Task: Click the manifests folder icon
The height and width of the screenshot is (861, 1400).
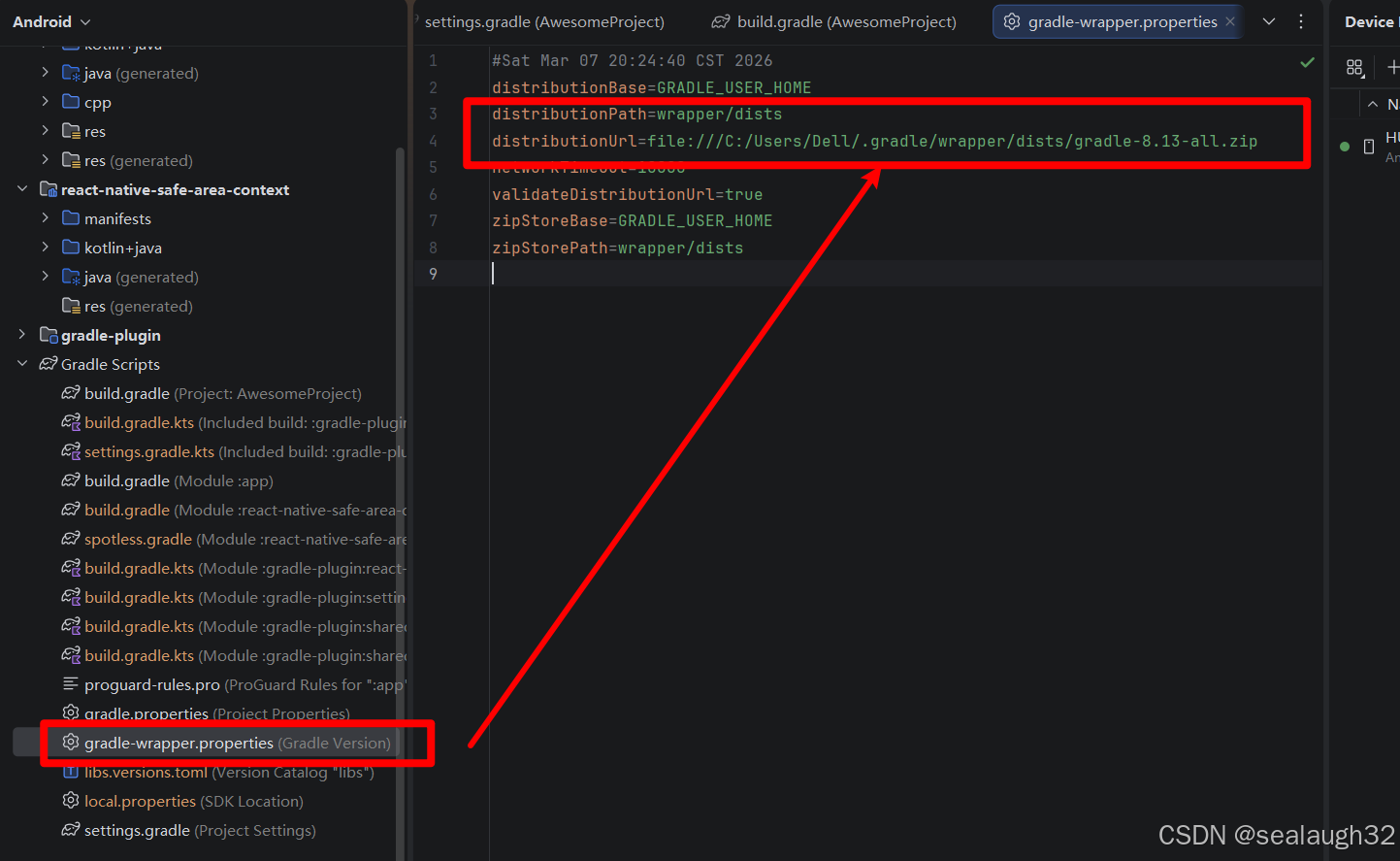Action: pyautogui.click(x=71, y=217)
